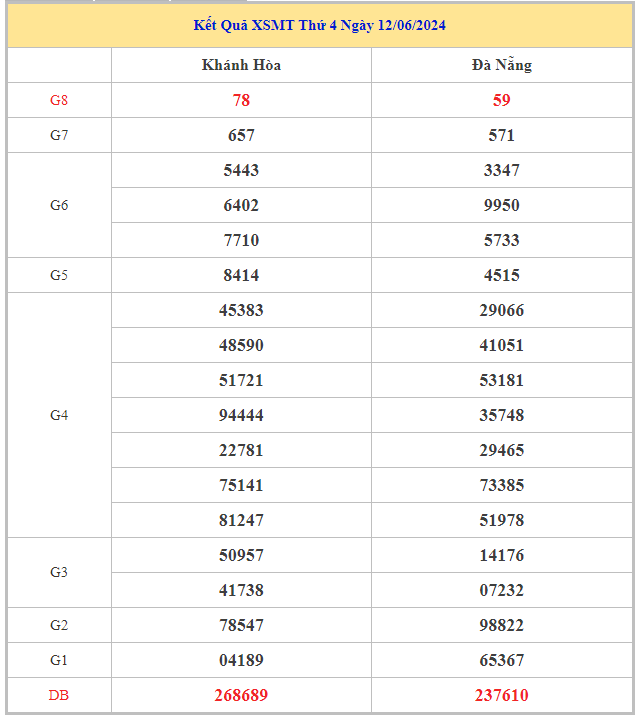This screenshot has width=638, height=717.
Task: Select the G6 number 9950
Action: (x=501, y=205)
